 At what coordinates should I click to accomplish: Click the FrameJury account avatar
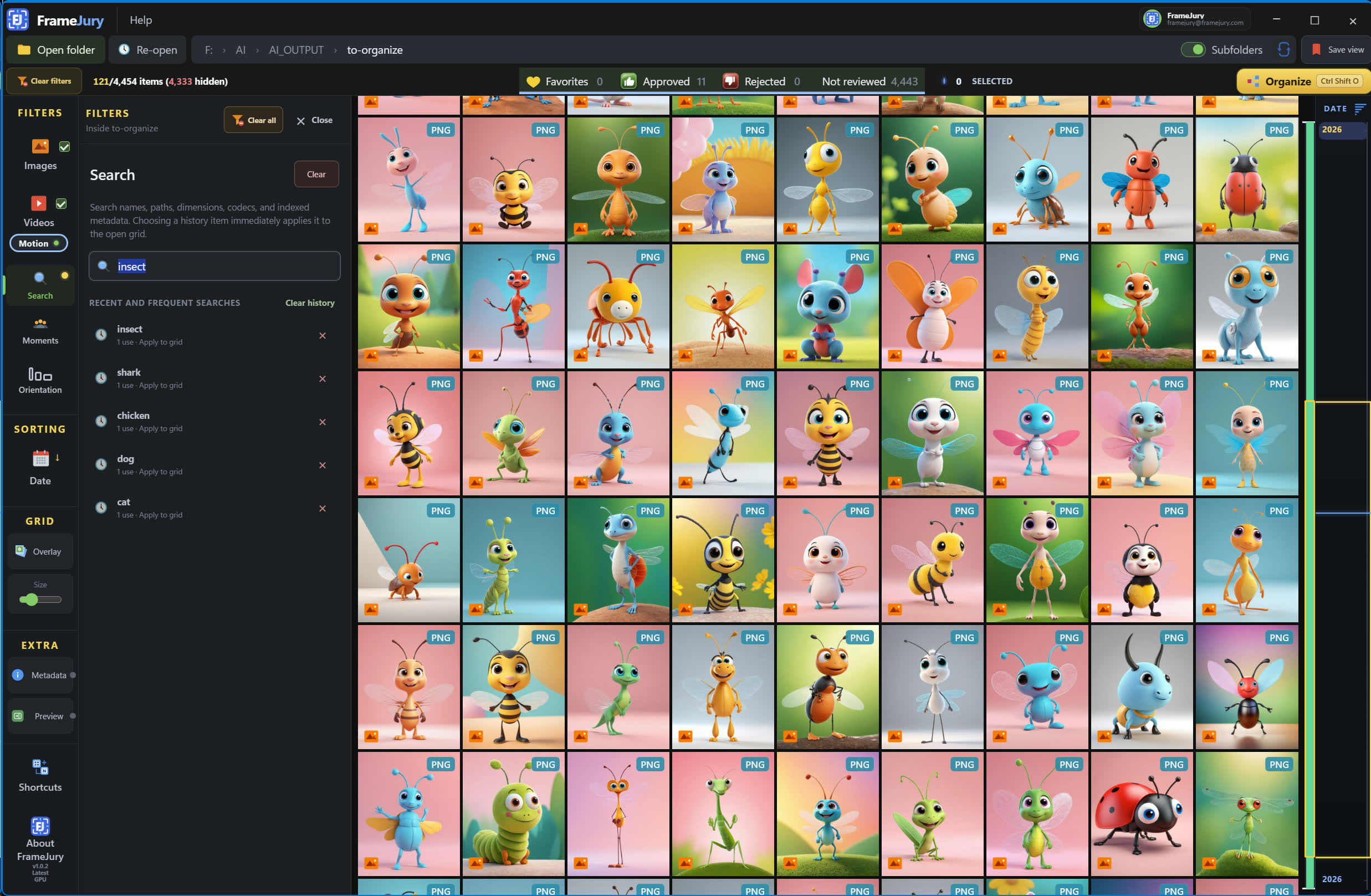click(1152, 19)
